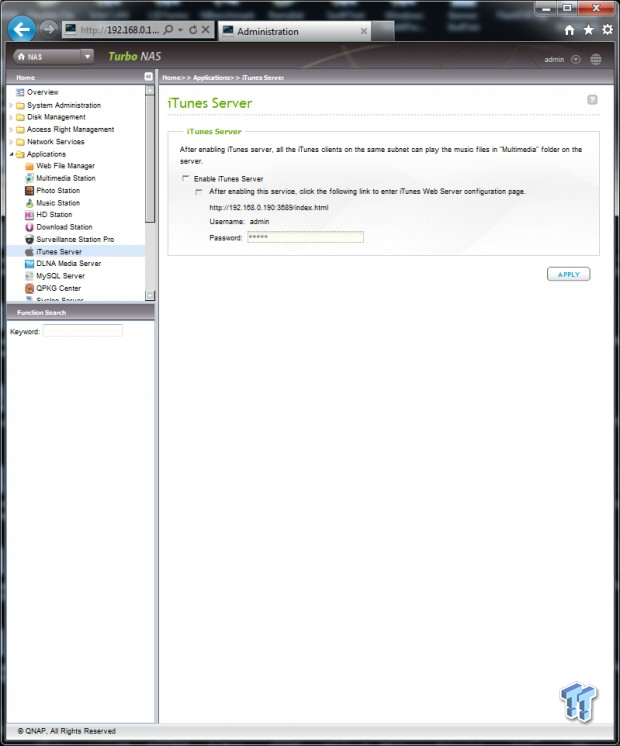
Task: Click the address bar search magnifier icon
Action: pyautogui.click(x=168, y=29)
